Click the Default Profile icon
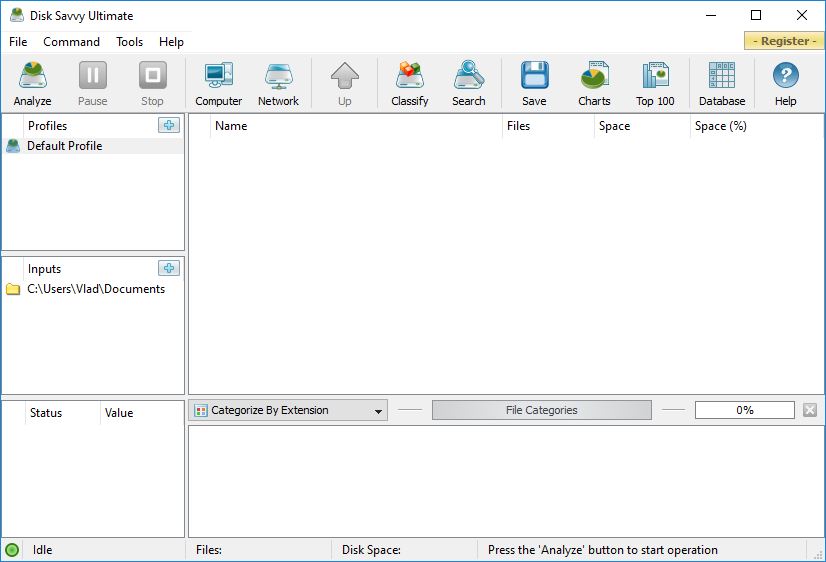 click(13, 146)
